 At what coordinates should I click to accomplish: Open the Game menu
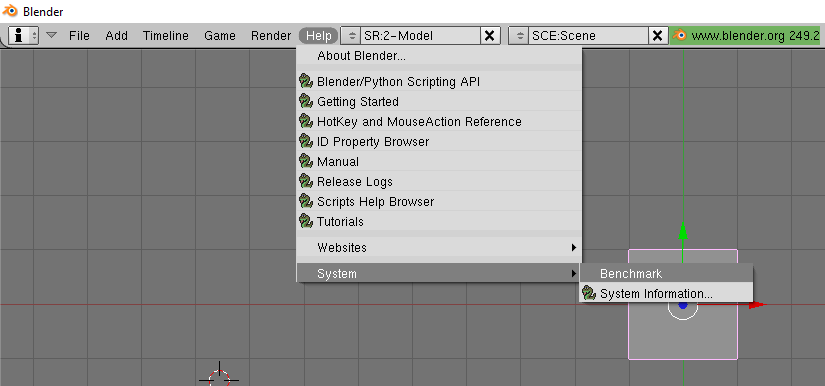[220, 36]
